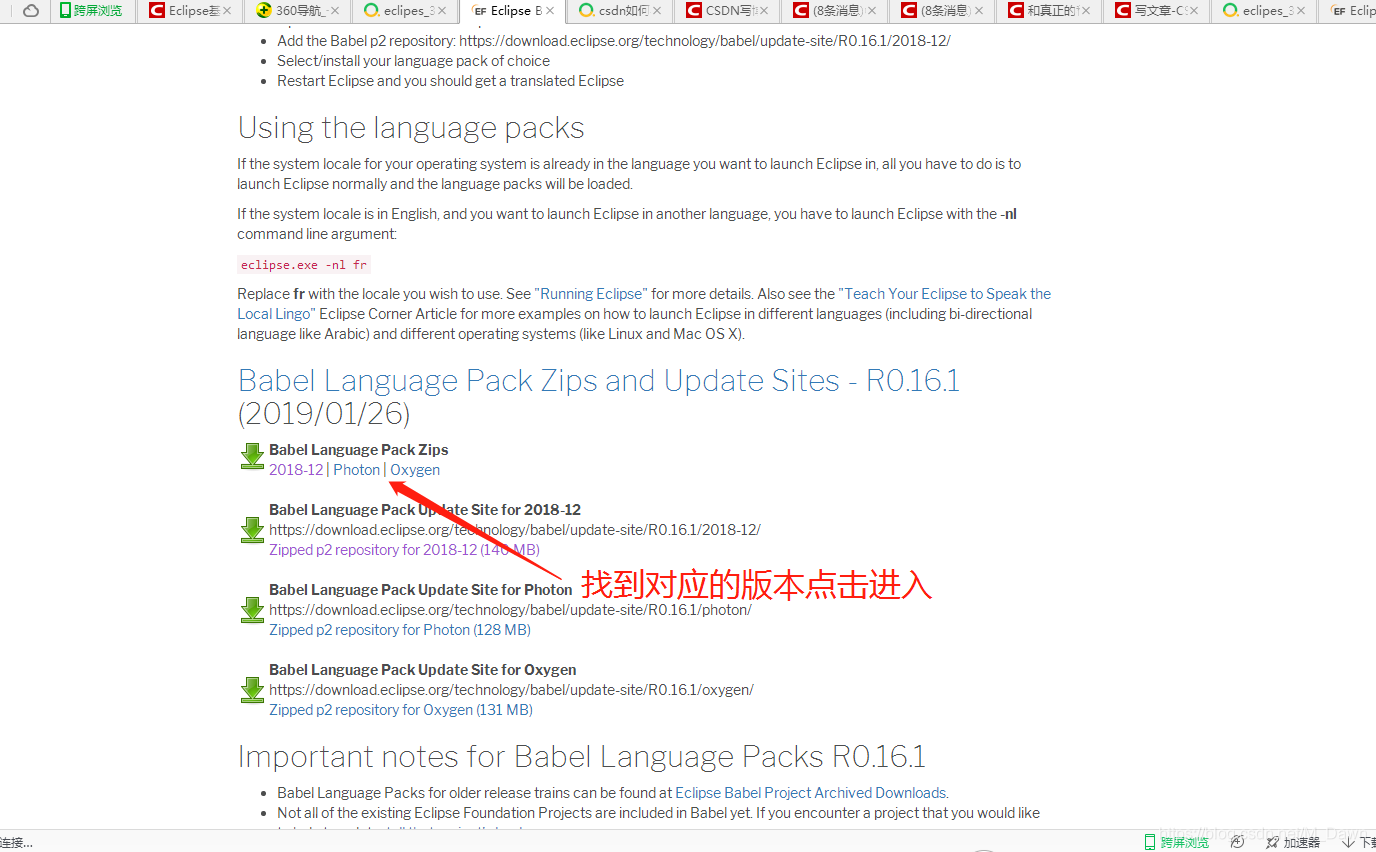This screenshot has width=1376, height=852.
Task: Click "Select/install your language pack of choice" bullet
Action: 413,61
